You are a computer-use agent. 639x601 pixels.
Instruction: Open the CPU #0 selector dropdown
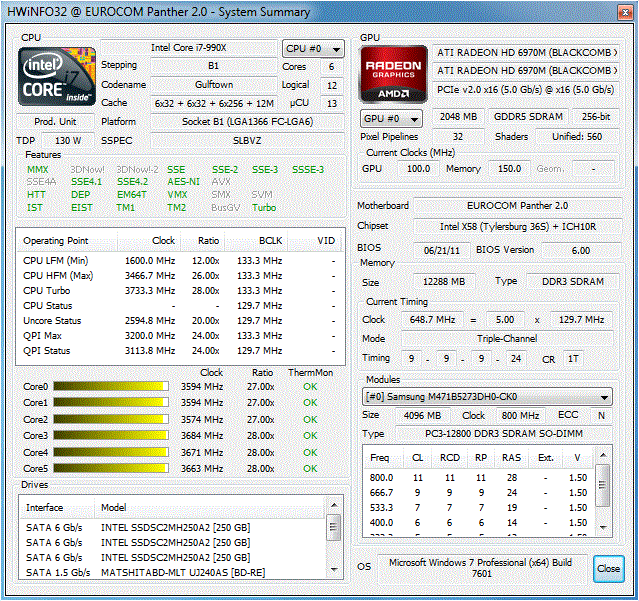(x=313, y=49)
